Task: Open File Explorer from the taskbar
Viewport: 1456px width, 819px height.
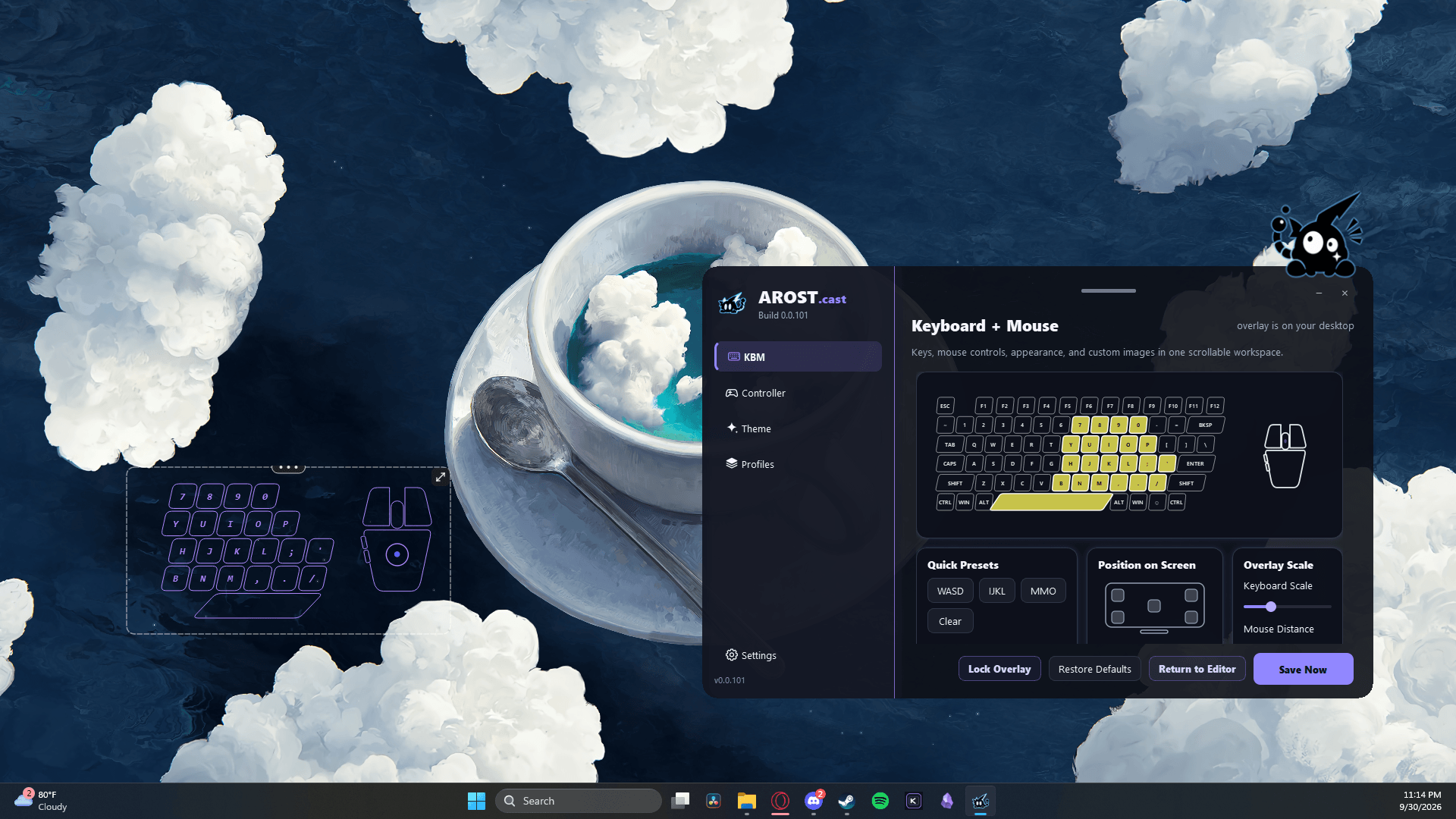Action: click(747, 801)
